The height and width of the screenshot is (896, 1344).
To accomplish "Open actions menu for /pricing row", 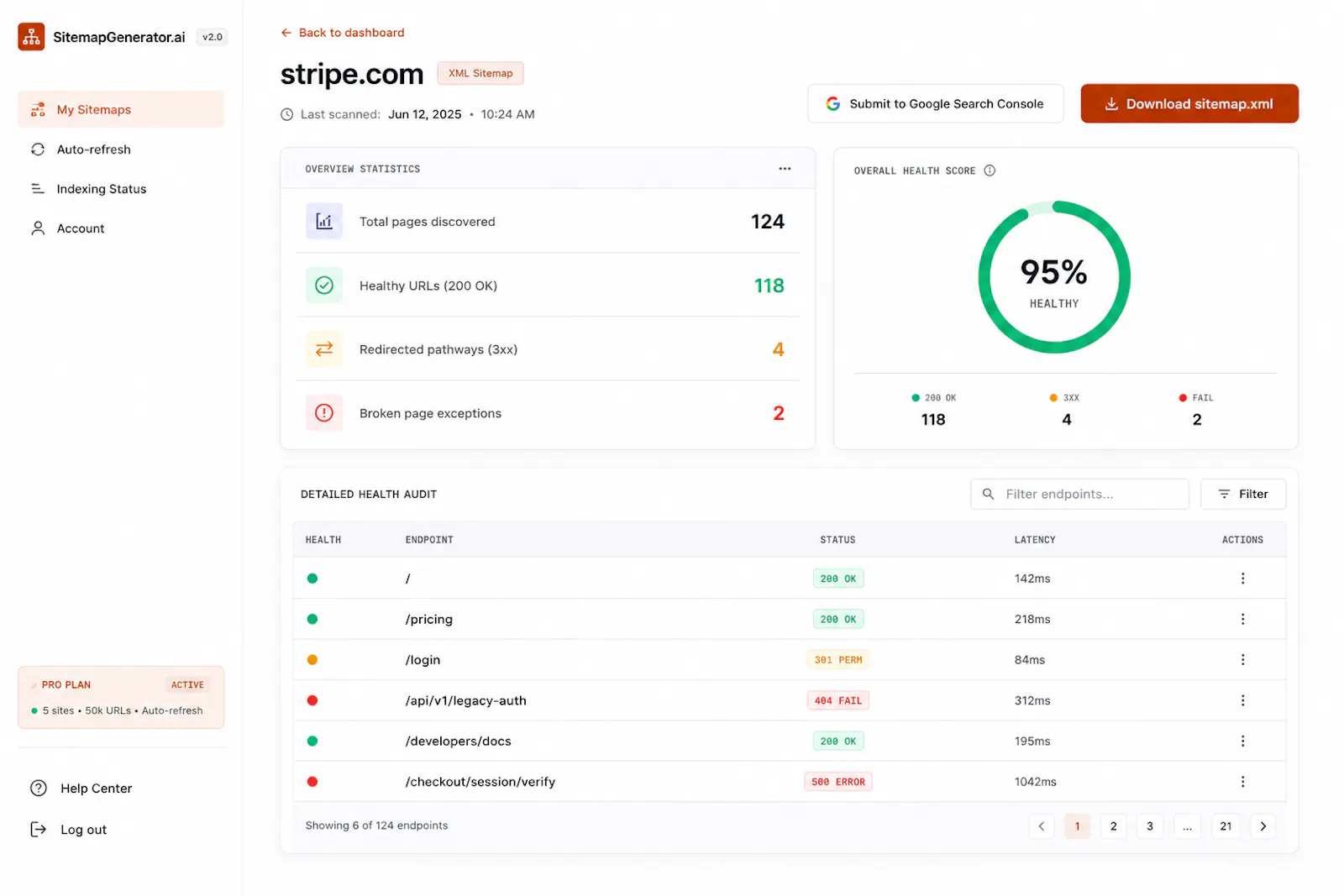I will pyautogui.click(x=1242, y=620).
